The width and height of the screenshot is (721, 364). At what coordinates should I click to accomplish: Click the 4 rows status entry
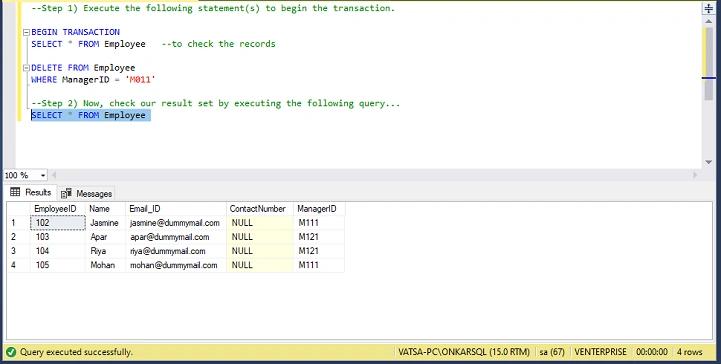689,352
